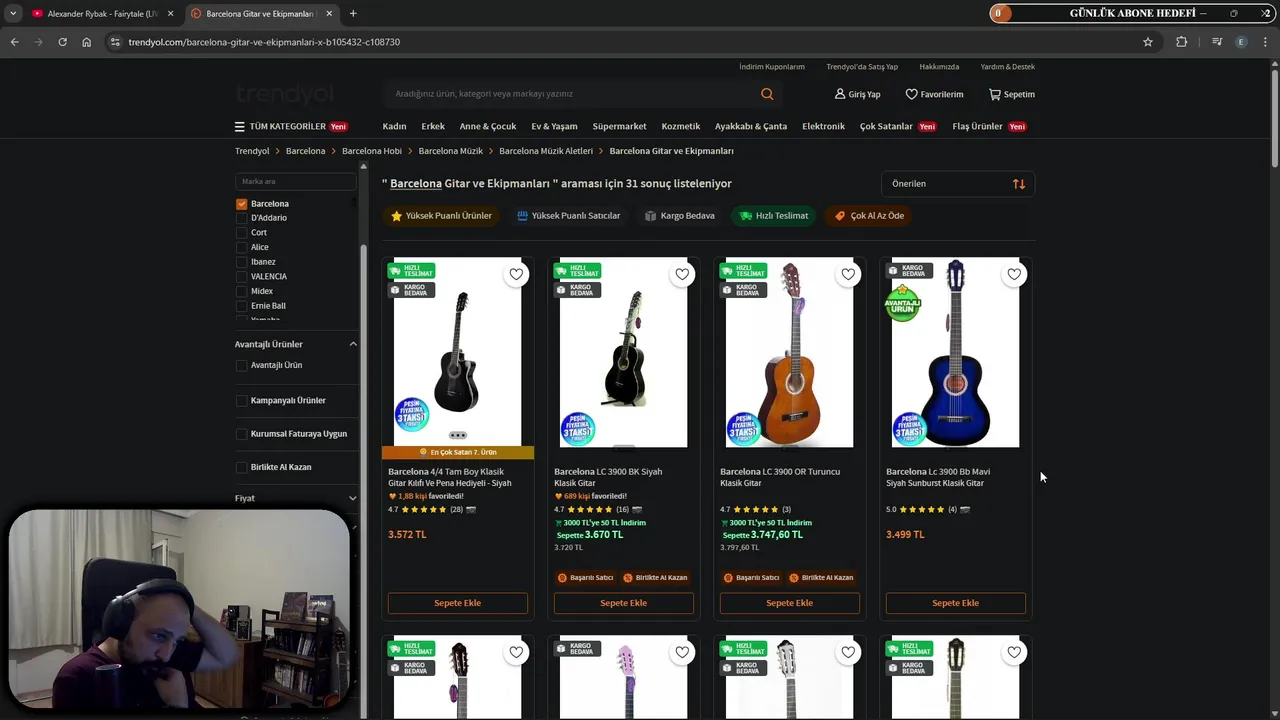1280x720 pixels.
Task: Open the Önerilen sort dropdown
Action: (x=958, y=184)
